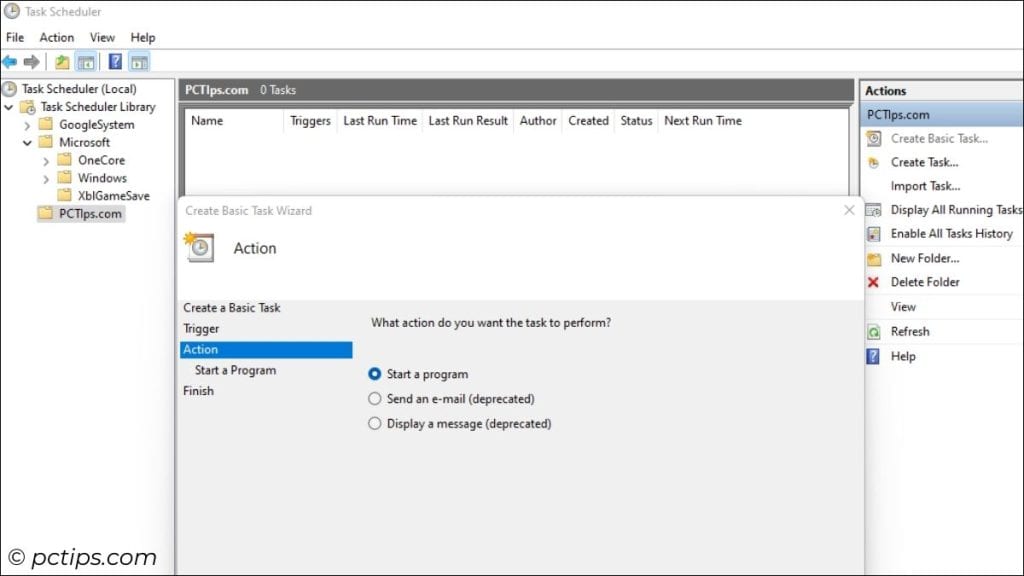1024x576 pixels.
Task: Toggle the Show/Hide Console Tree toolbar icon
Action: pos(86,60)
